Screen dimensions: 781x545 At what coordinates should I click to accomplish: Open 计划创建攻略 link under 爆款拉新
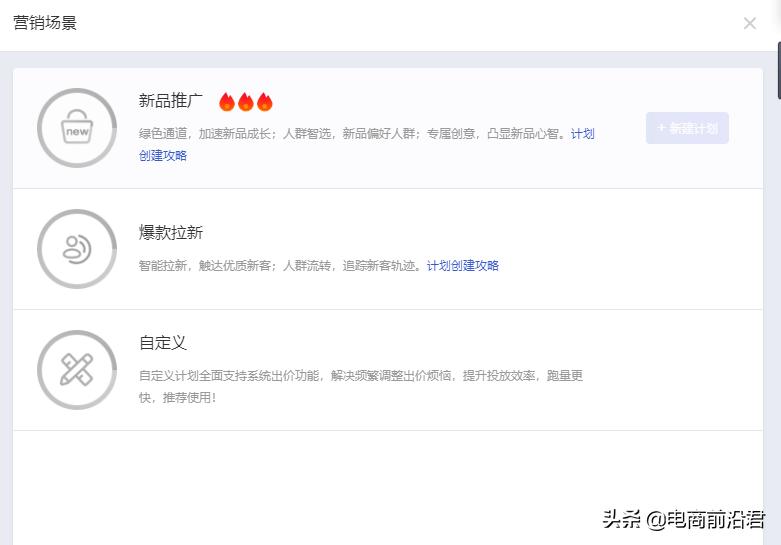tap(463, 266)
